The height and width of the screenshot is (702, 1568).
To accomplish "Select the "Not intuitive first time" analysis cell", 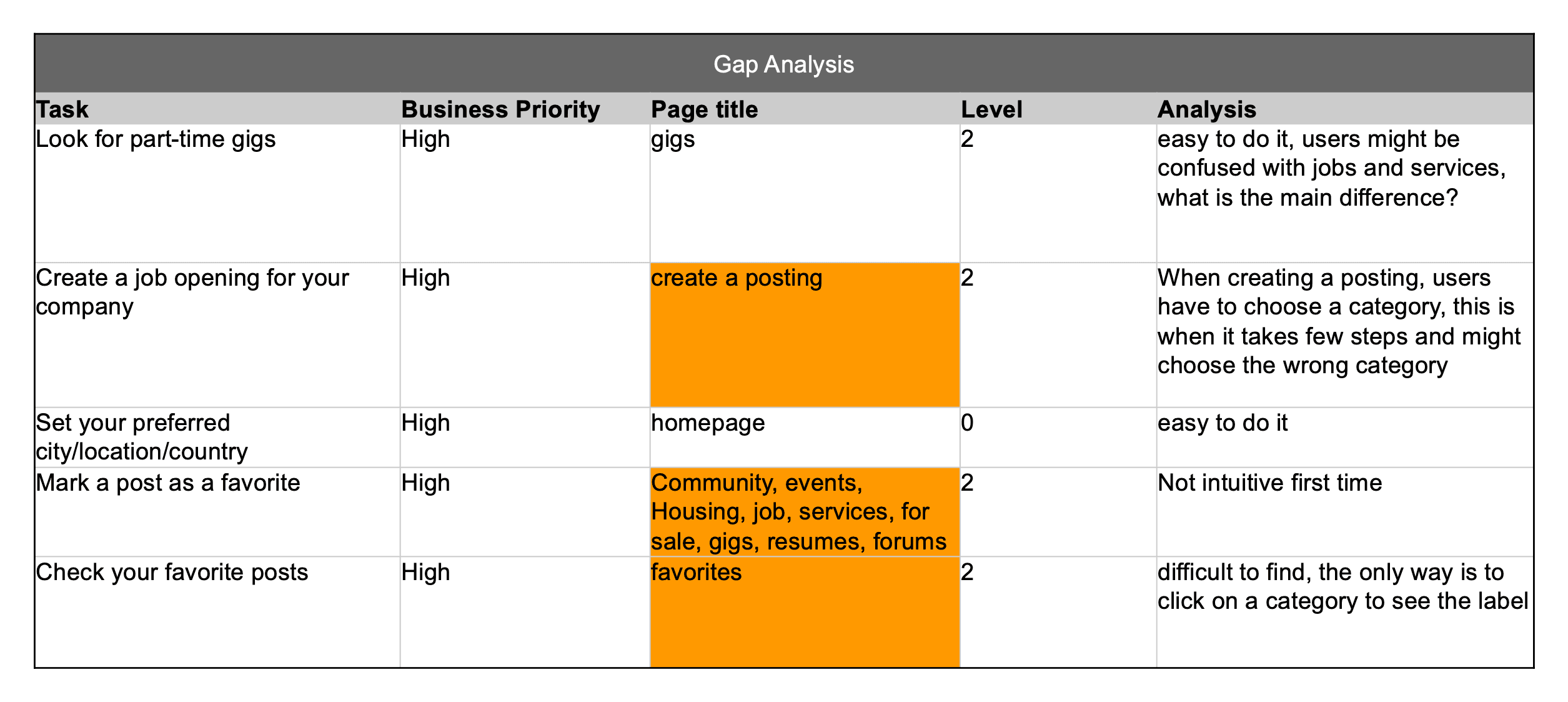I will pyautogui.click(x=1269, y=483).
